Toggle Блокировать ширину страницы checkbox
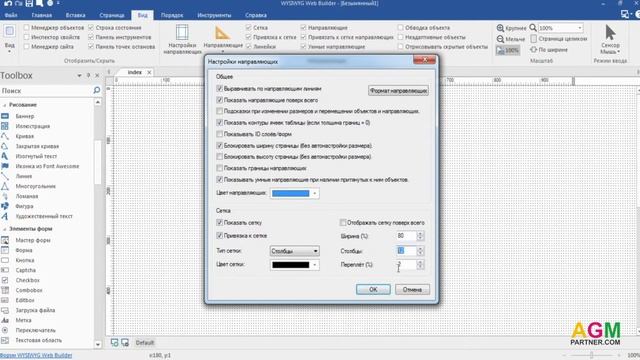 219,145
